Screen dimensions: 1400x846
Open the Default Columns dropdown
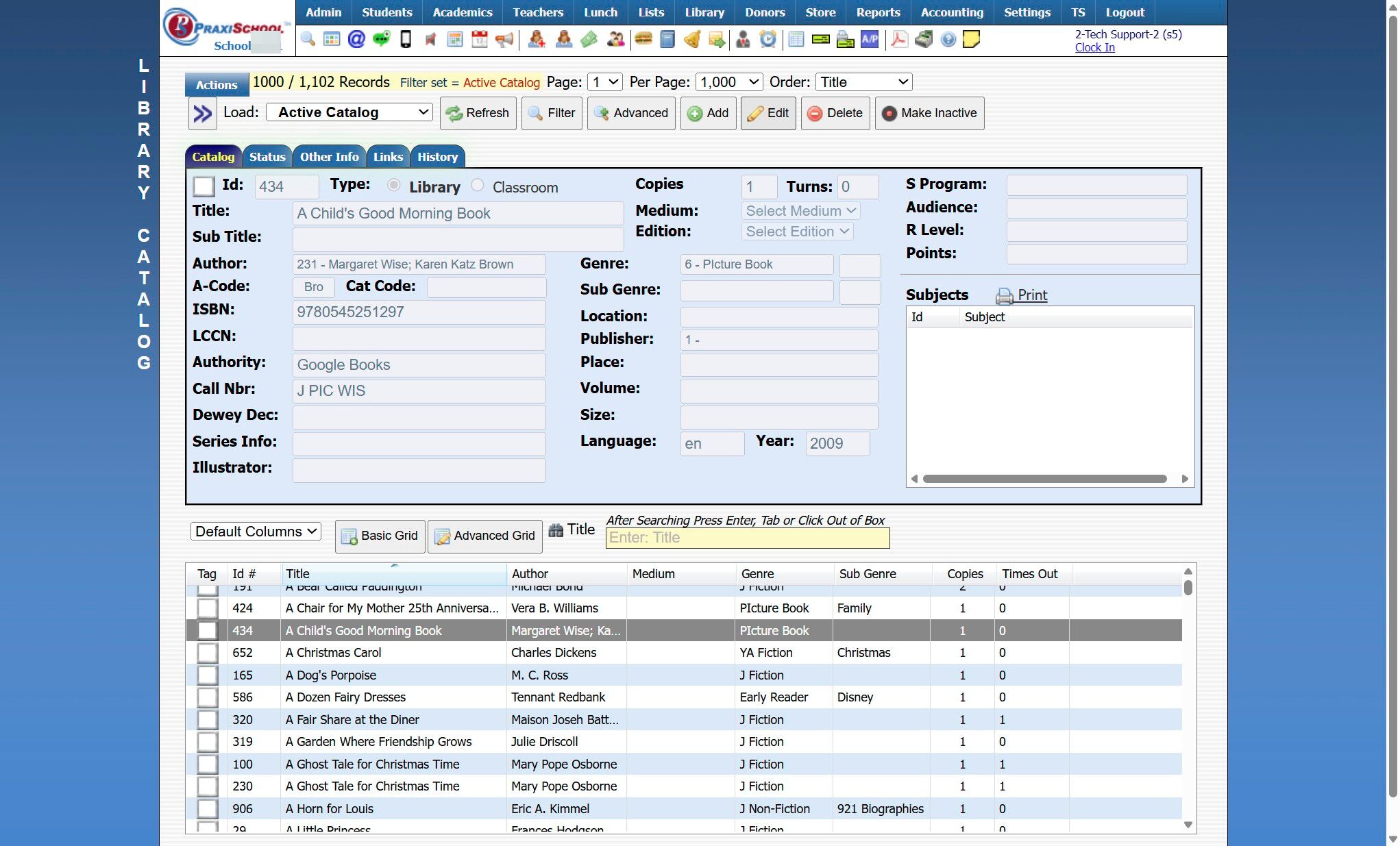[256, 532]
